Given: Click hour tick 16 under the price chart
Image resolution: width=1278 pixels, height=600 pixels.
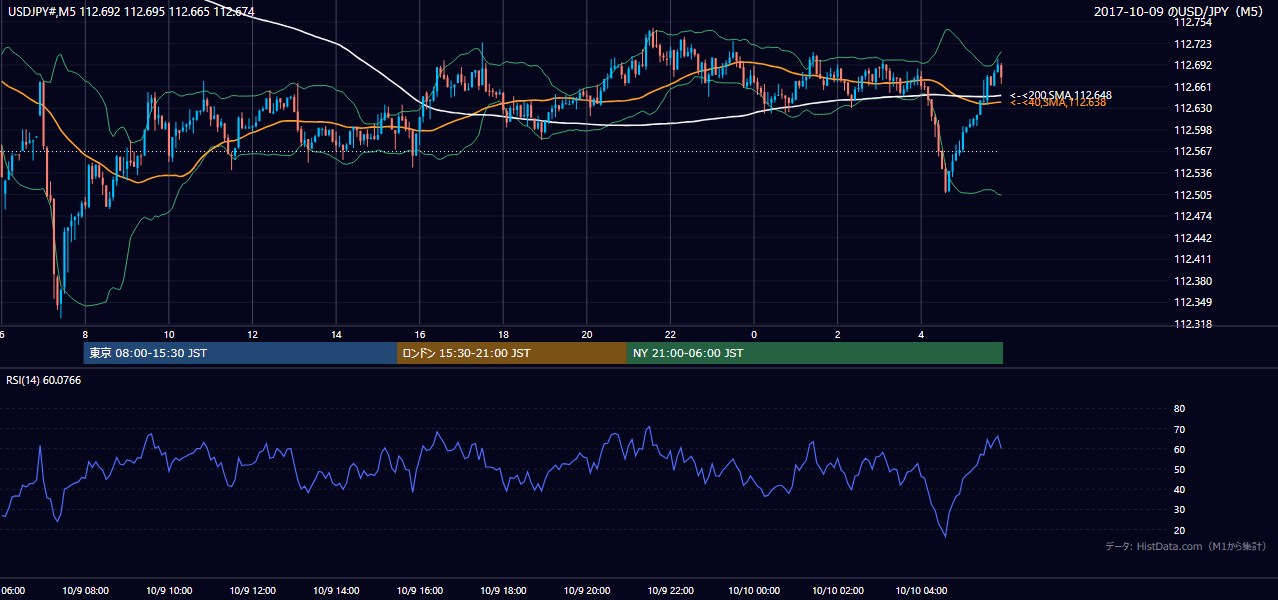Looking at the screenshot, I should pos(420,335).
